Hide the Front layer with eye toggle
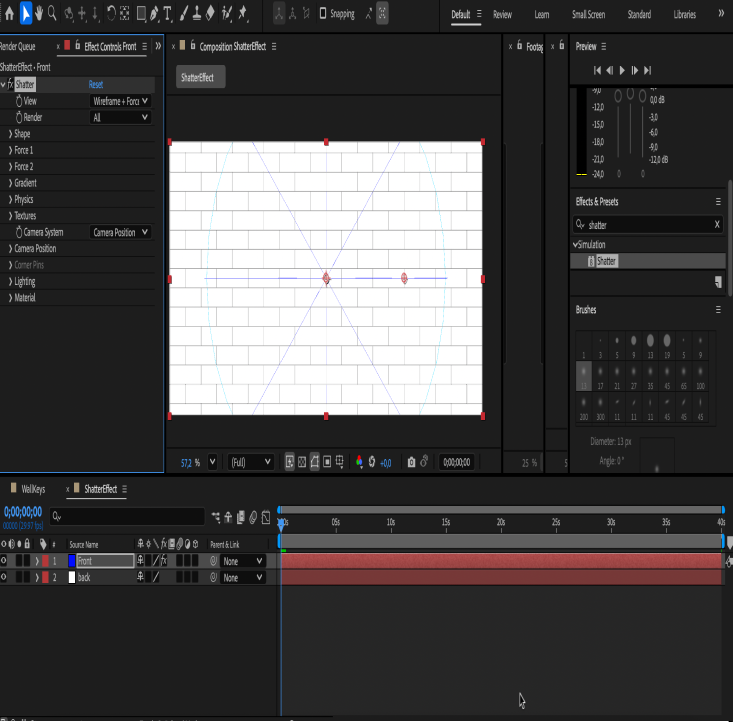The image size is (733, 722). click(x=4, y=561)
